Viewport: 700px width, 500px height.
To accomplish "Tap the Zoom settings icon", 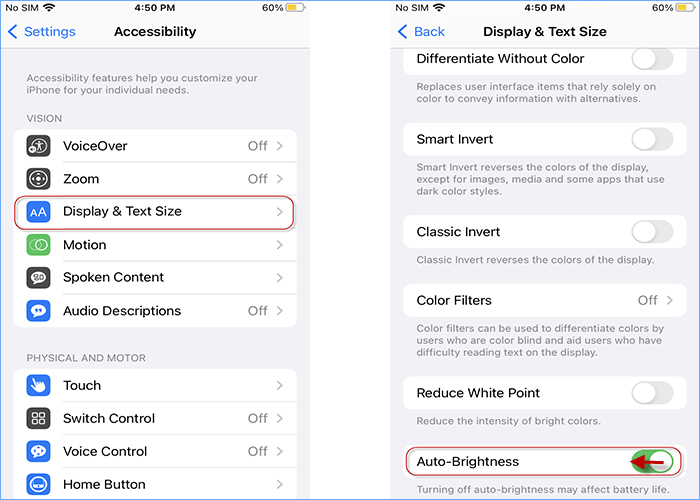I will point(39,179).
